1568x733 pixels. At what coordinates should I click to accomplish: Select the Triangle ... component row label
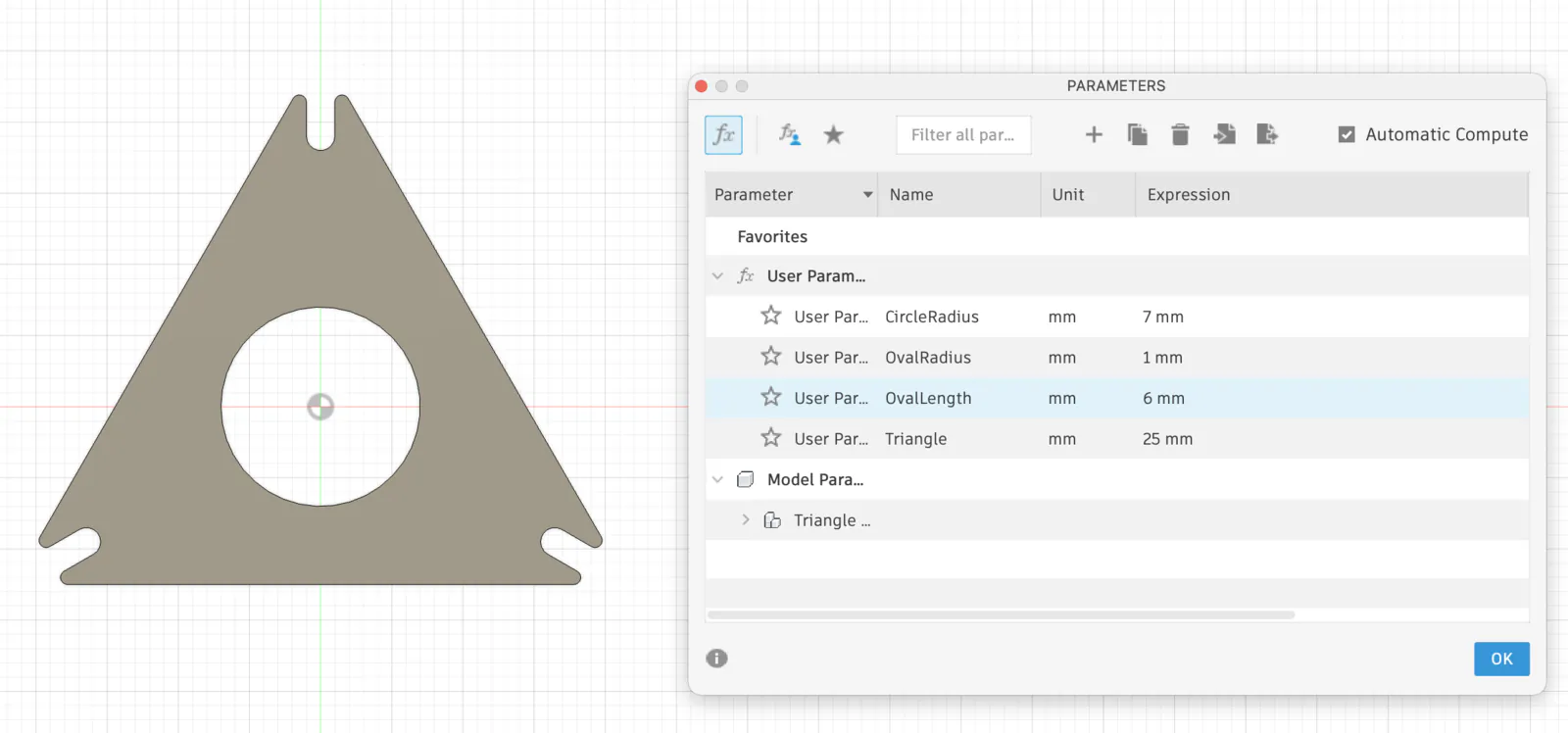pyautogui.click(x=832, y=520)
